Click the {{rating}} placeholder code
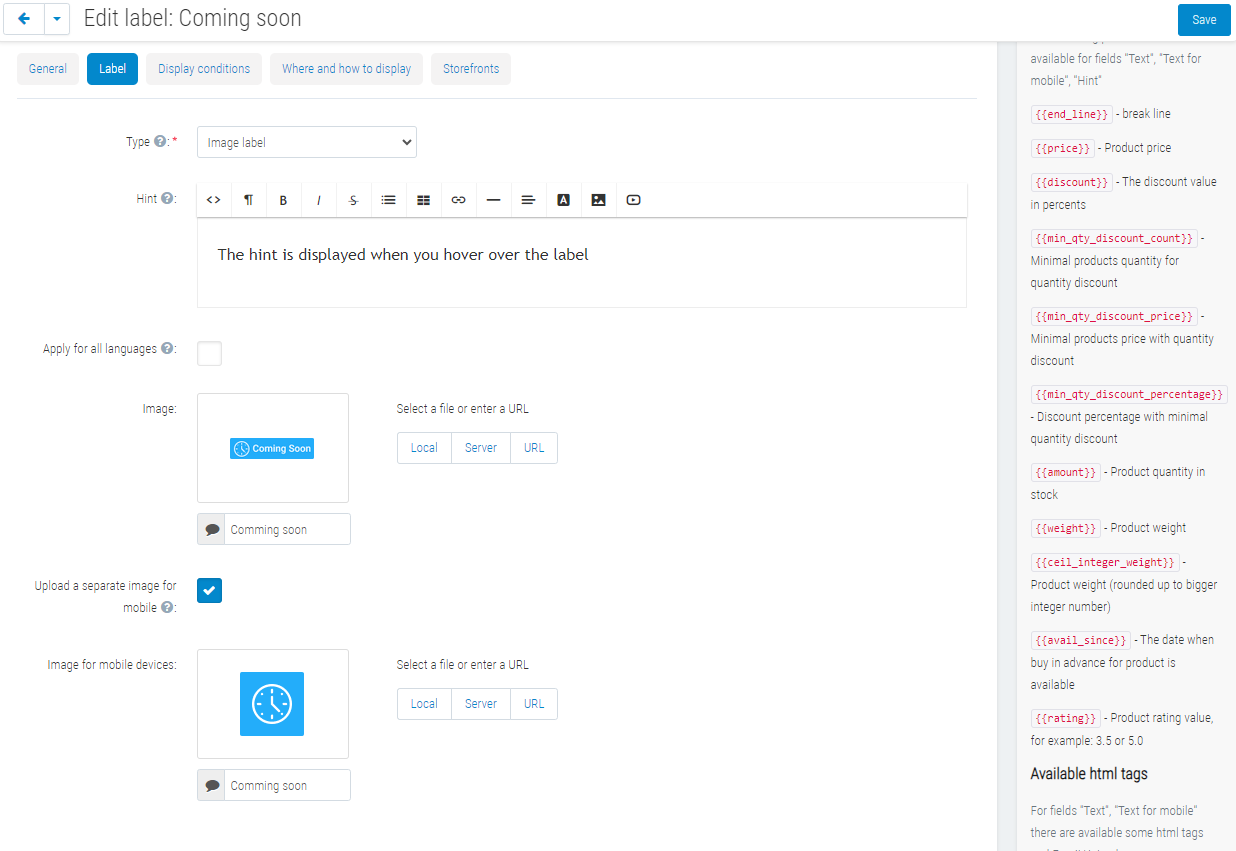Image resolution: width=1236 pixels, height=851 pixels. click(x=1066, y=718)
